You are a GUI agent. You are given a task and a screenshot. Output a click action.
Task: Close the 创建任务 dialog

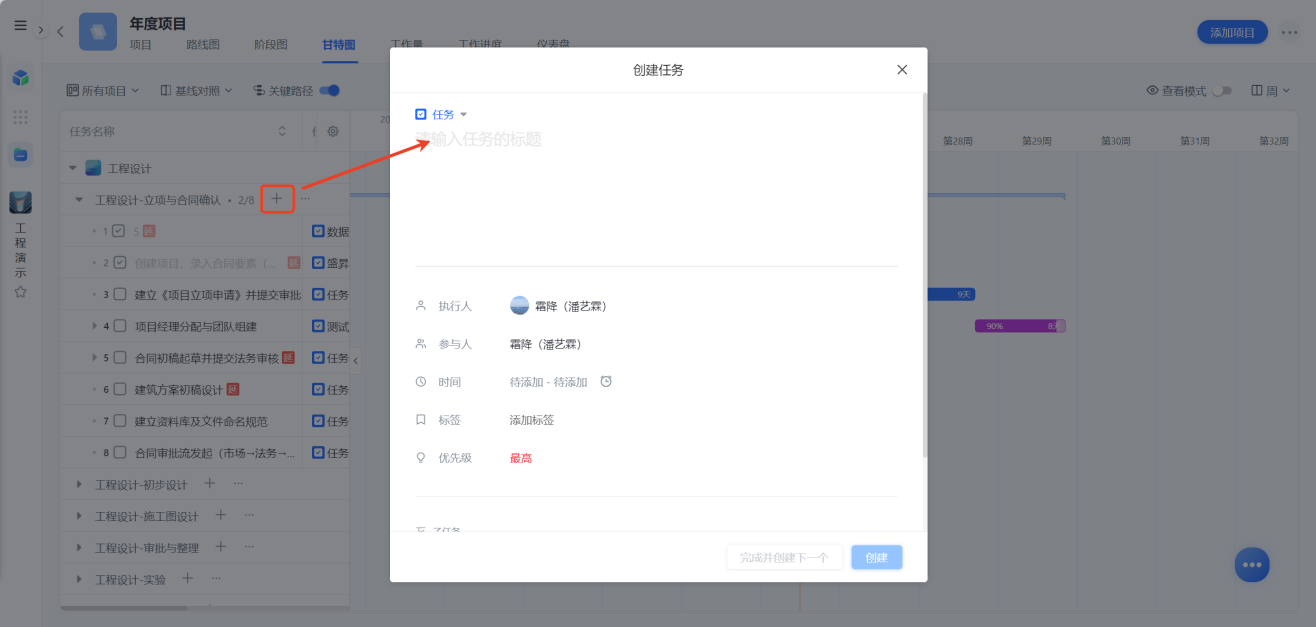(902, 70)
